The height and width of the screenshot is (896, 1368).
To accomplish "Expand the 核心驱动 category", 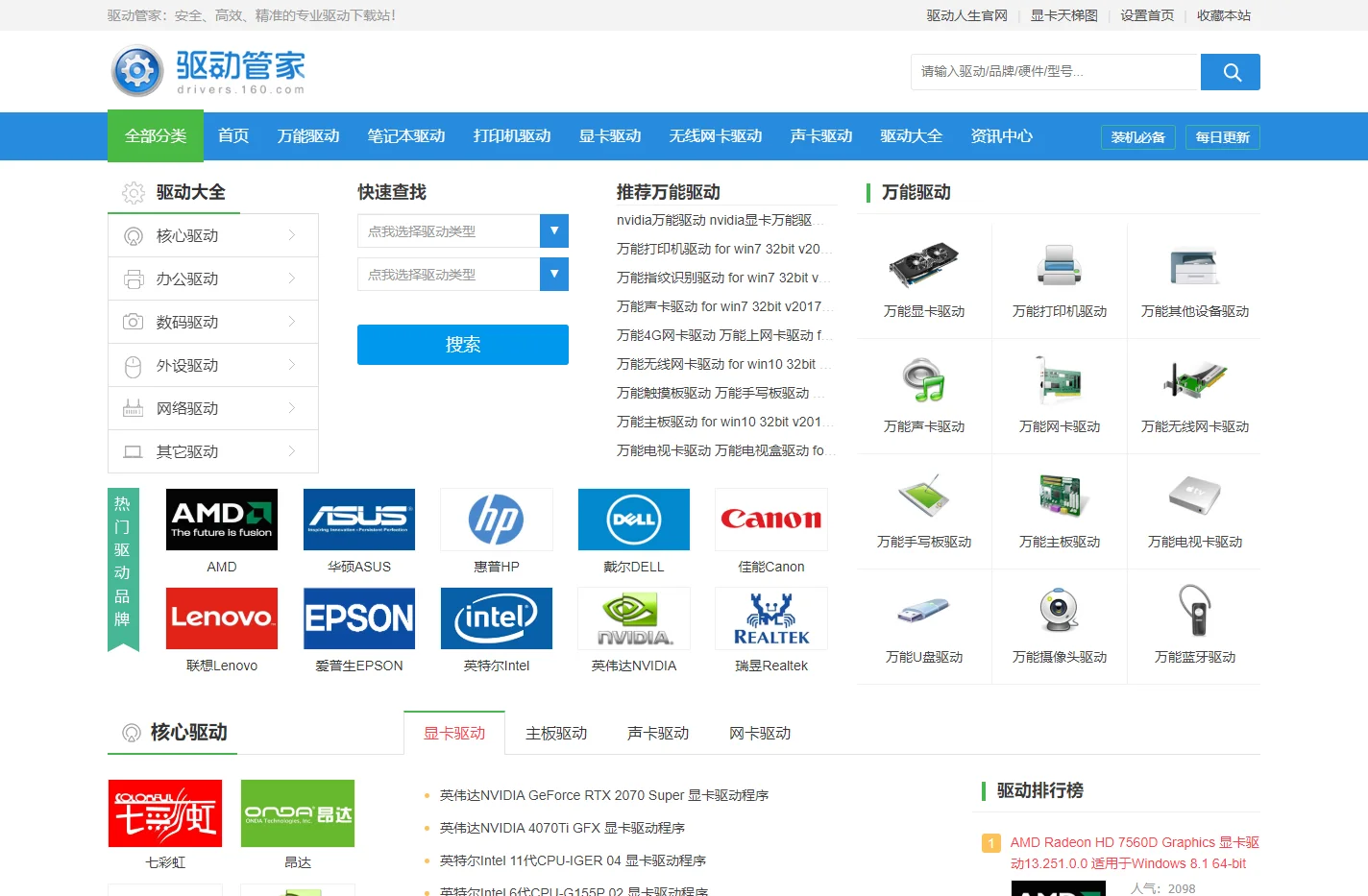I will 213,235.
